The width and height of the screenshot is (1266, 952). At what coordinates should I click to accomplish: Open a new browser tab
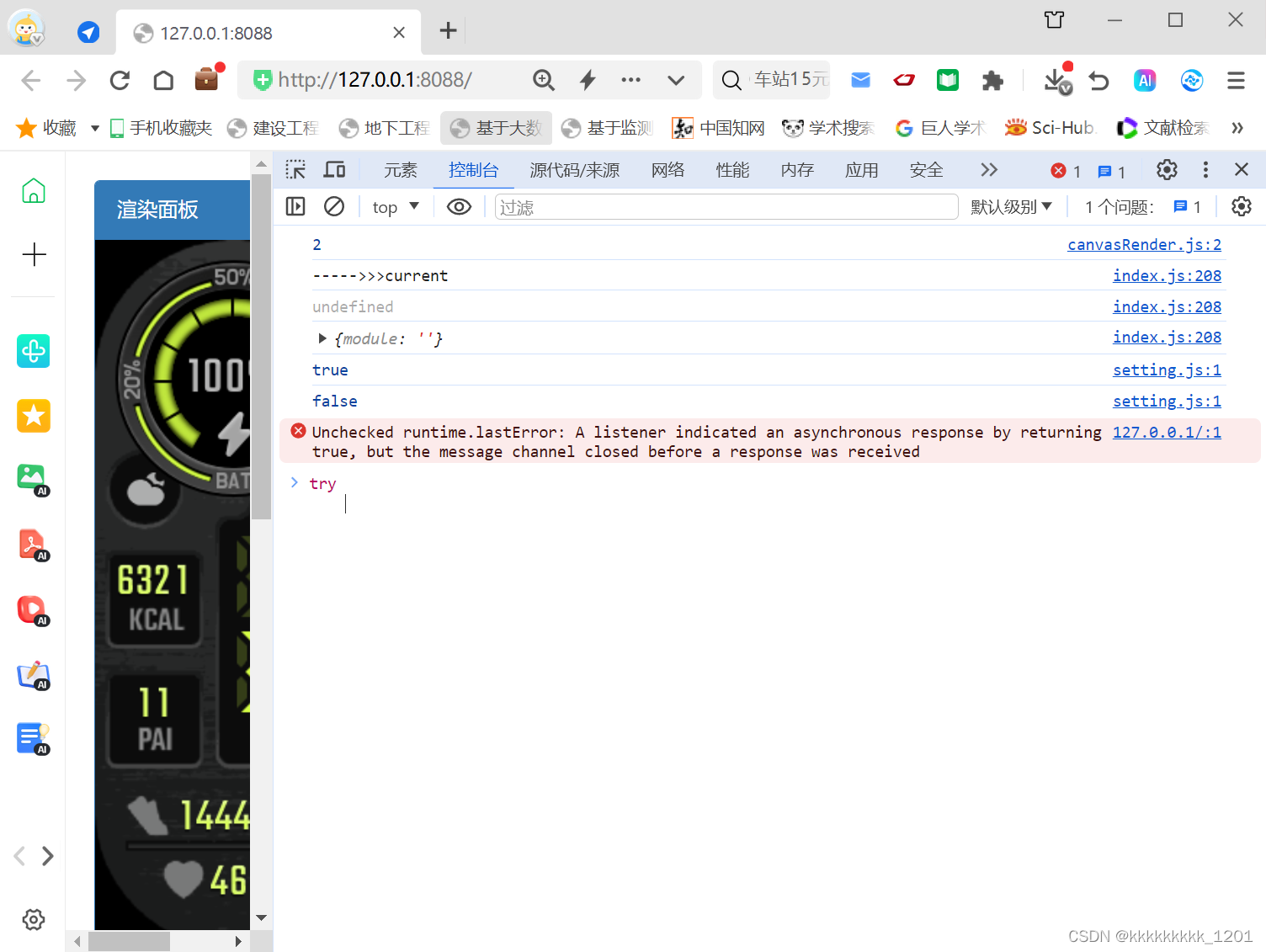click(449, 31)
